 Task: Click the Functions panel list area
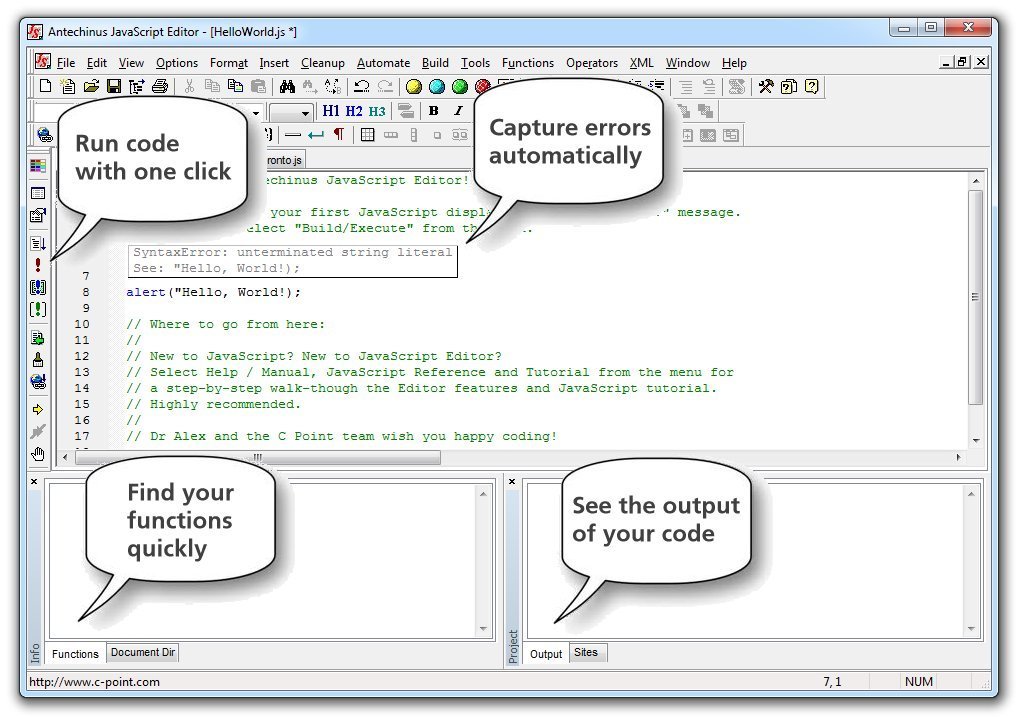click(271, 561)
